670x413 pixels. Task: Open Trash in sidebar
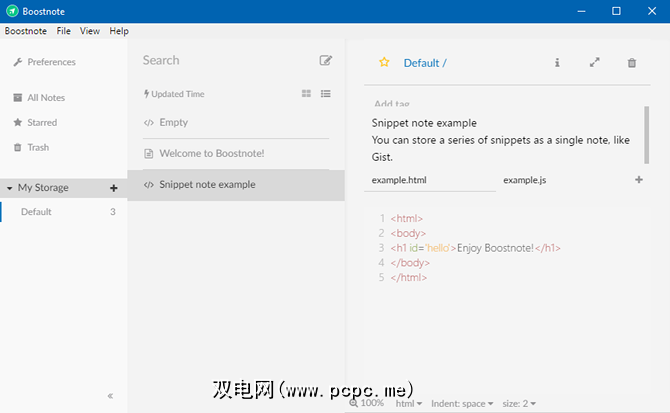coord(31,147)
